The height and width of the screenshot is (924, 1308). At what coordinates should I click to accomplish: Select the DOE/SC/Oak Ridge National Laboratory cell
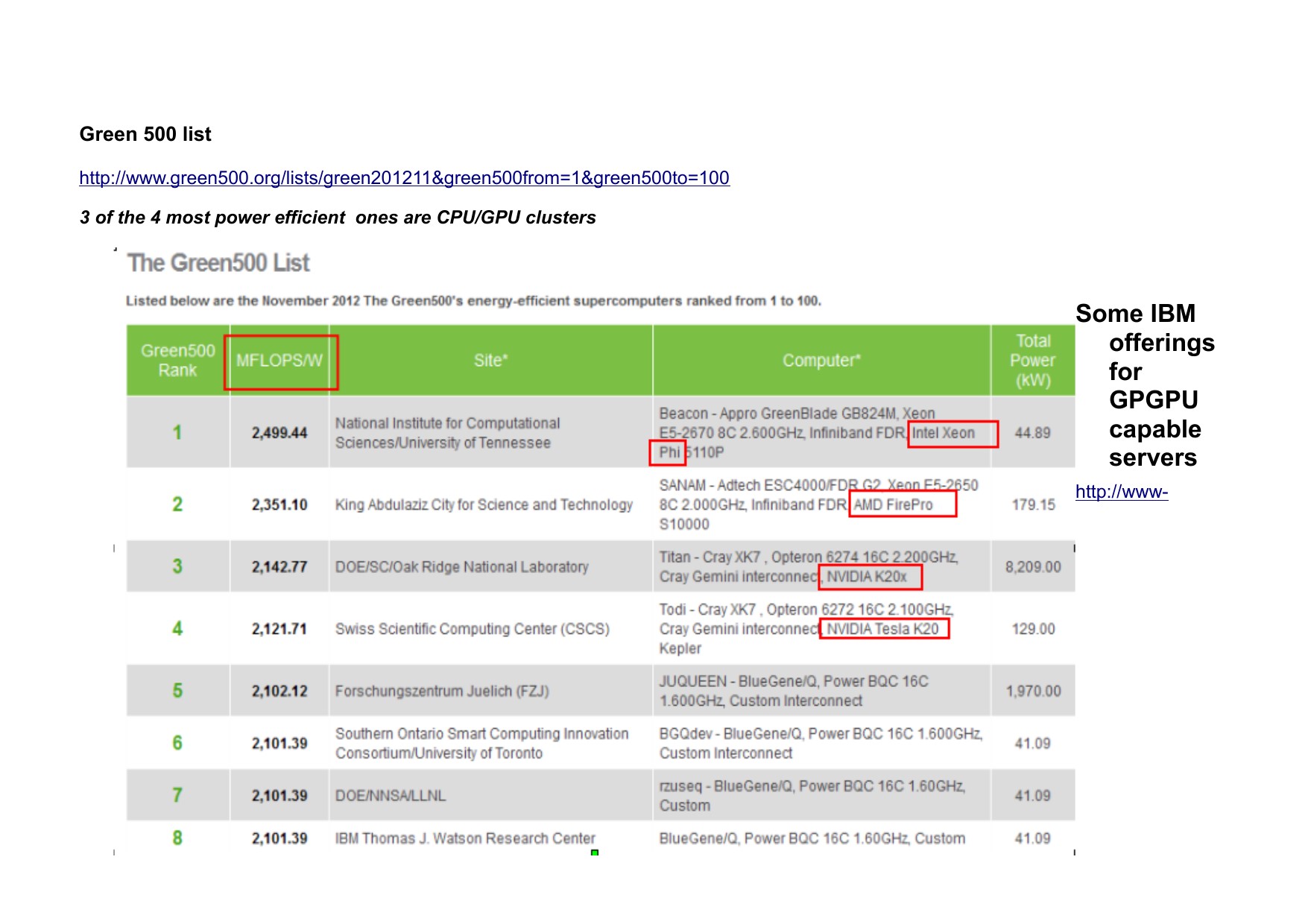click(x=461, y=567)
